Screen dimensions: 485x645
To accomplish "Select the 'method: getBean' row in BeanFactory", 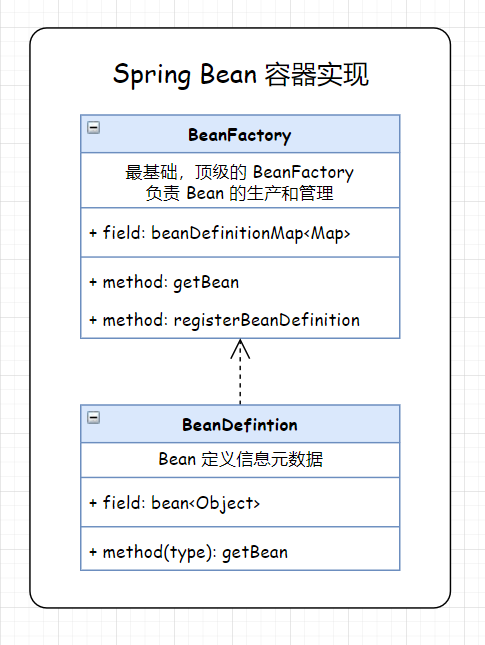I will click(240, 282).
